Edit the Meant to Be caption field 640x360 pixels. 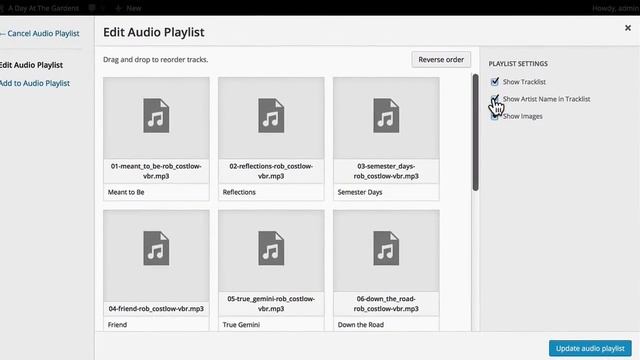156,192
